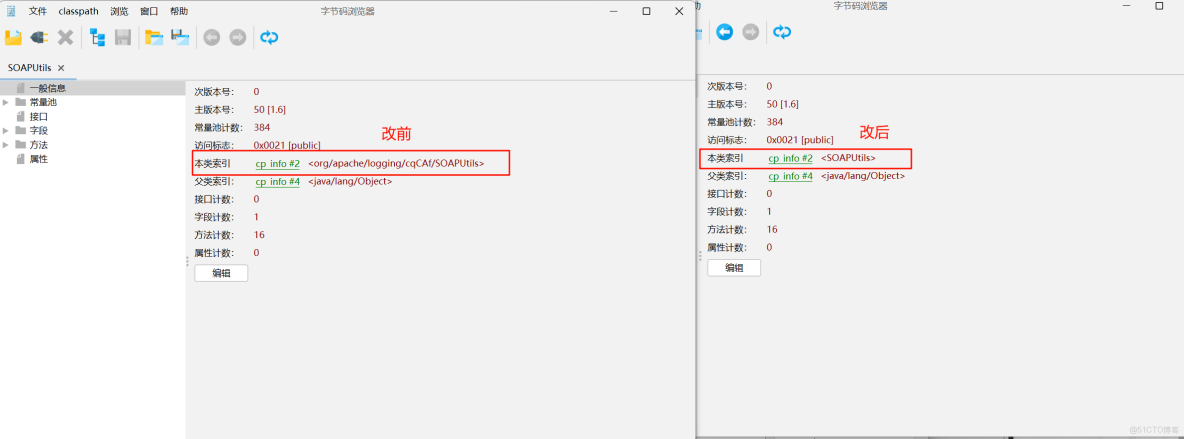The width and height of the screenshot is (1184, 439).
Task: Click <SOAPUtils> class name in right window
Action: (x=849, y=158)
